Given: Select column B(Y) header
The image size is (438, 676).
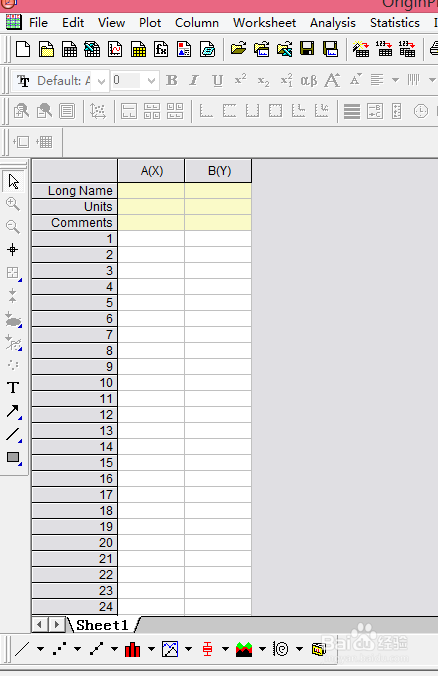Looking at the screenshot, I should point(219,171).
